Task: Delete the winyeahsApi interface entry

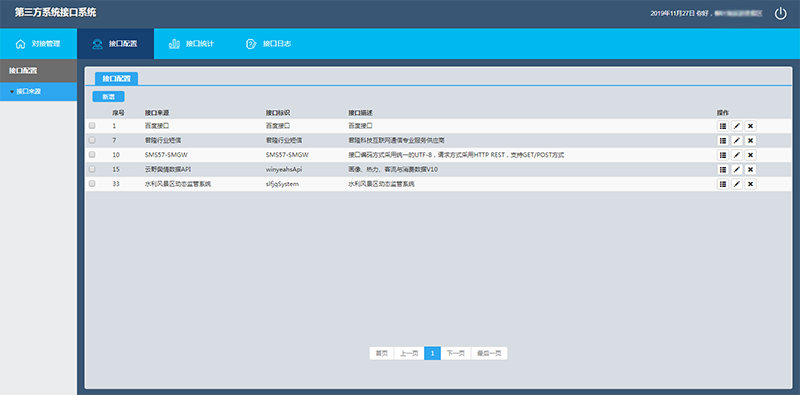Action: click(x=750, y=169)
